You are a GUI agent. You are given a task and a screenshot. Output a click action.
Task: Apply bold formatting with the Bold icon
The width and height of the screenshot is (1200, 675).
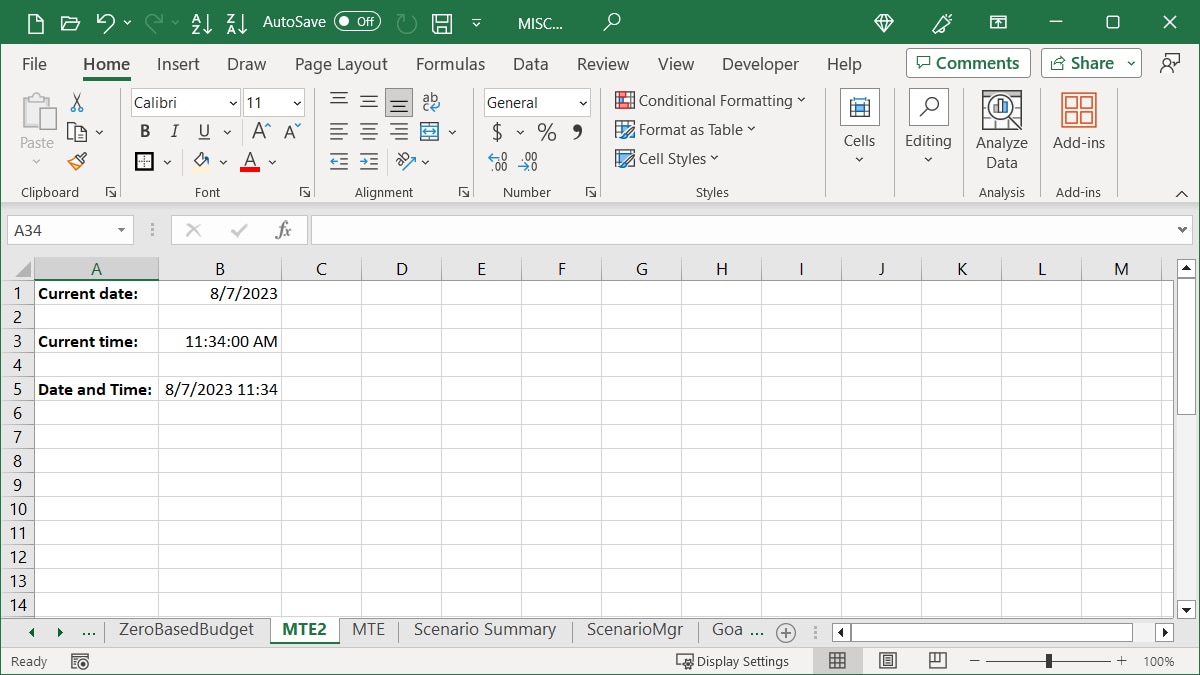pyautogui.click(x=144, y=131)
